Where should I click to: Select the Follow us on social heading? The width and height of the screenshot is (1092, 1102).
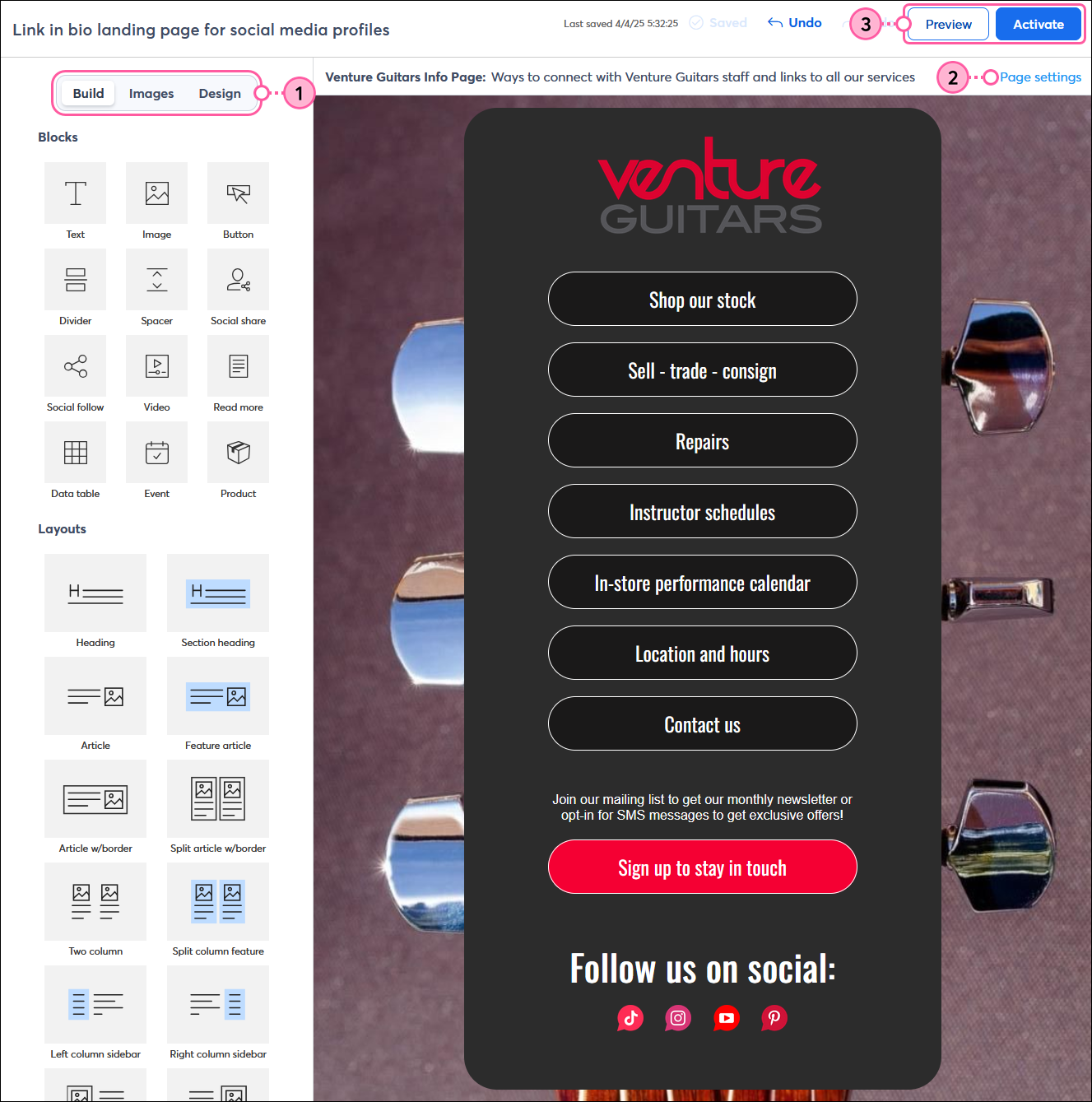(x=703, y=968)
